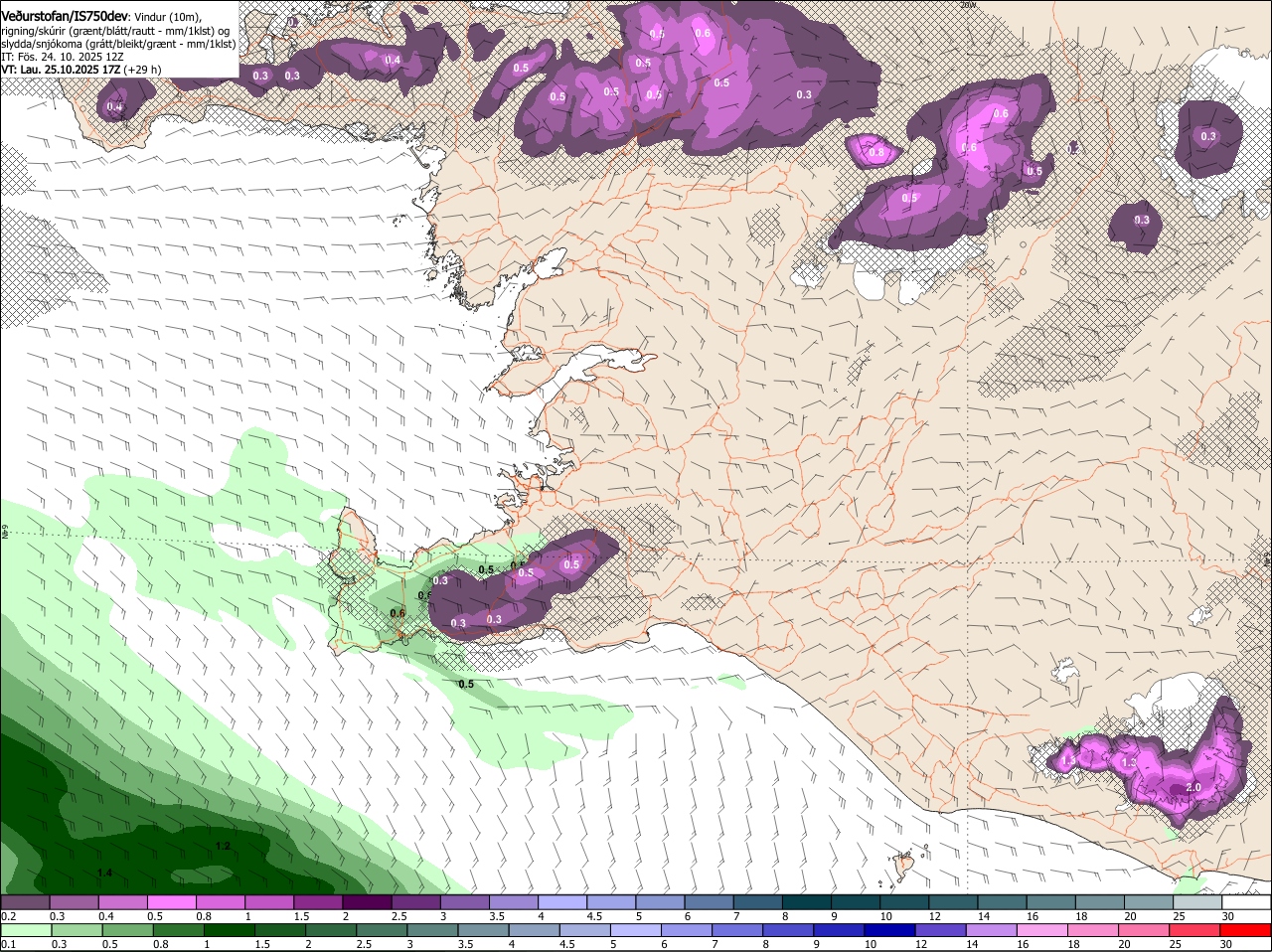
Task: Click the 4.5 label in the upper legend row
Action: pyautogui.click(x=594, y=916)
